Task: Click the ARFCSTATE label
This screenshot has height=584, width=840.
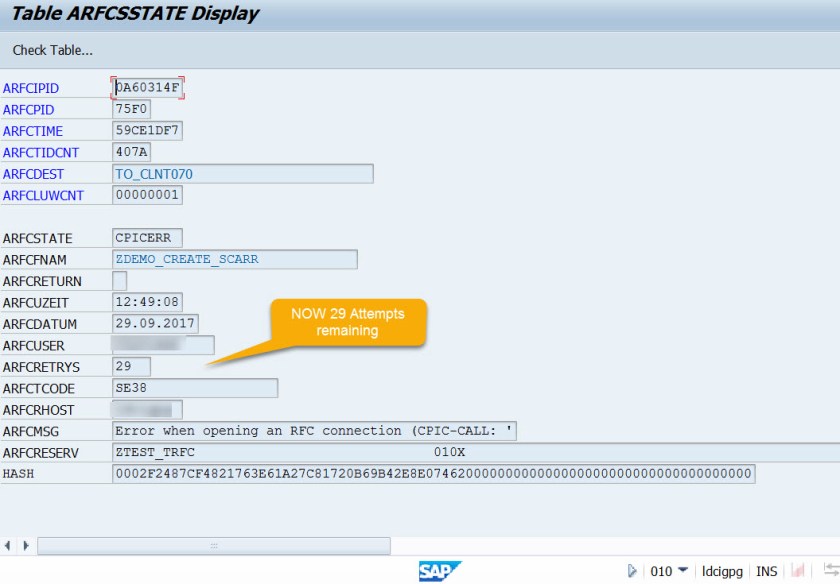Action: (38, 238)
